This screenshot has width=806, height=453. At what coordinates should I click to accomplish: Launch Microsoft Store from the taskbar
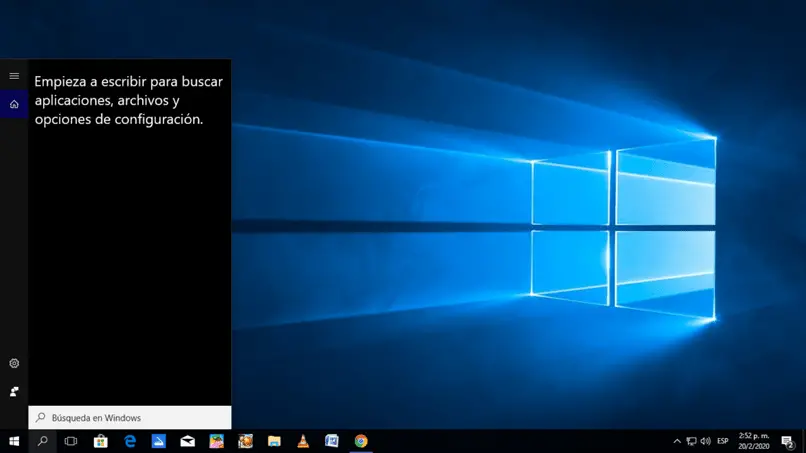tap(101, 441)
